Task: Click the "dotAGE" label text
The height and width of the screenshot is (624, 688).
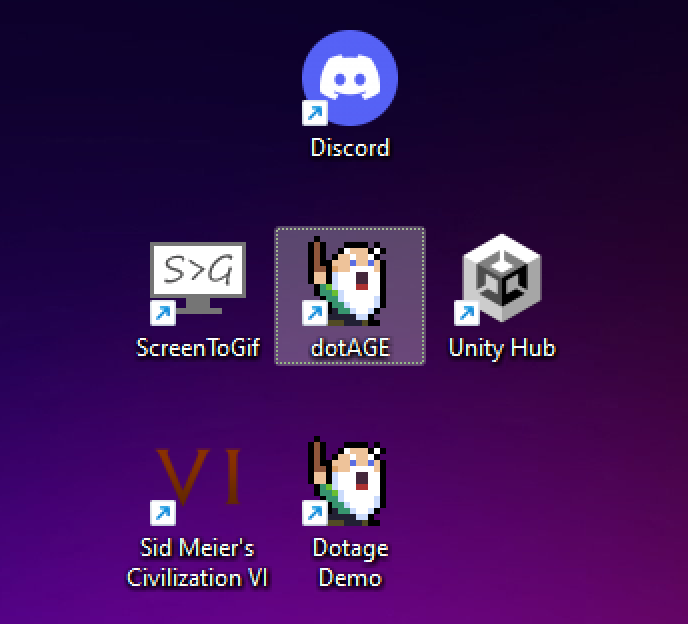Action: click(350, 348)
